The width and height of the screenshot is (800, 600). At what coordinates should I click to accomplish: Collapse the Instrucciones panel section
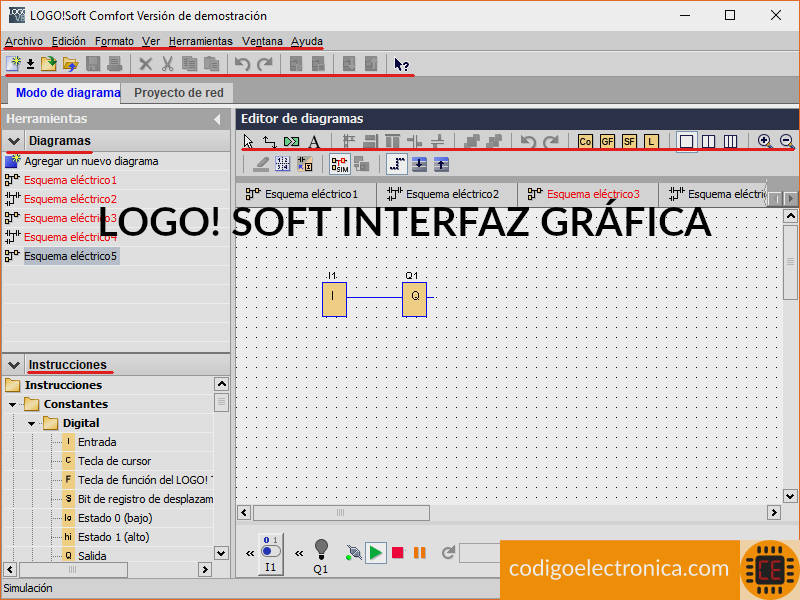click(14, 365)
